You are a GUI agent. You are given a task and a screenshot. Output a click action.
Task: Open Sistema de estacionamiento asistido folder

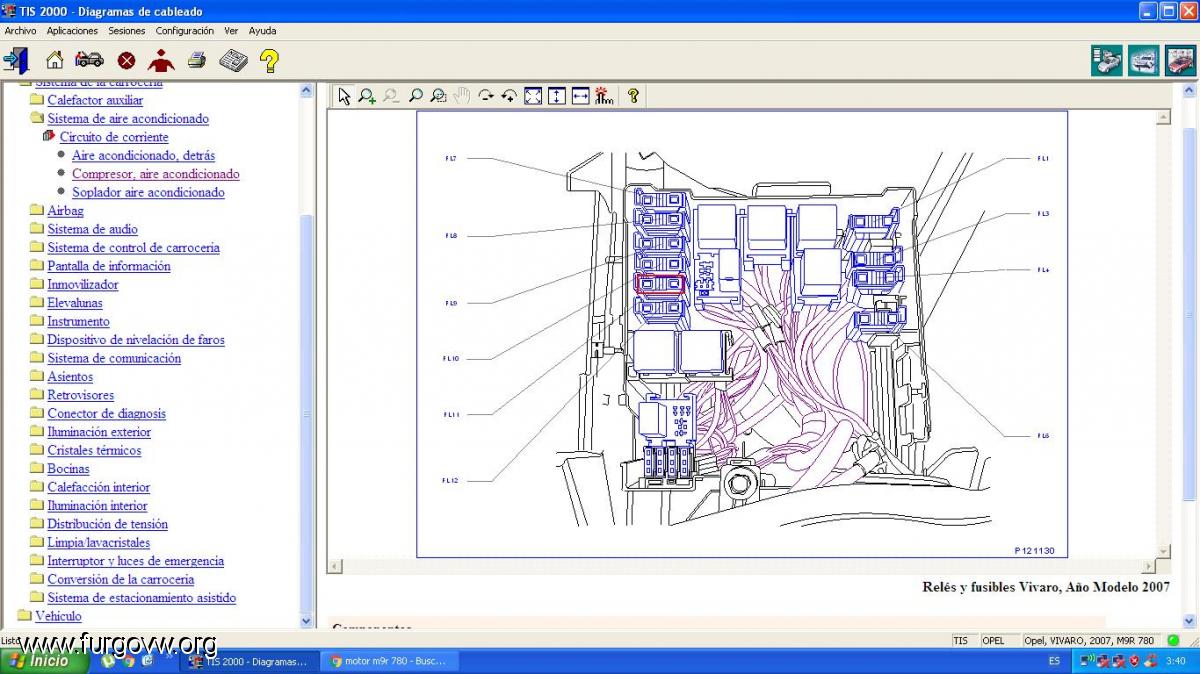pos(142,598)
